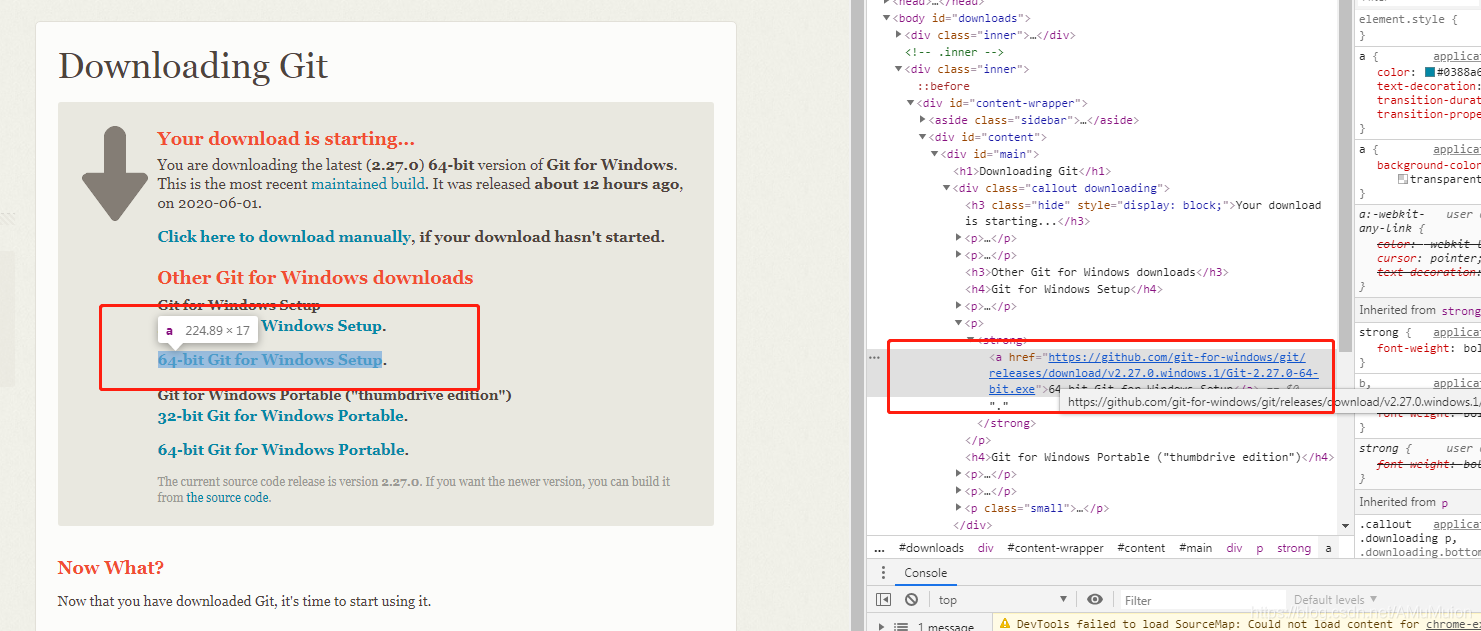Select the Console drawer tab
Image resolution: width=1481 pixels, height=631 pixels.
click(x=925, y=573)
